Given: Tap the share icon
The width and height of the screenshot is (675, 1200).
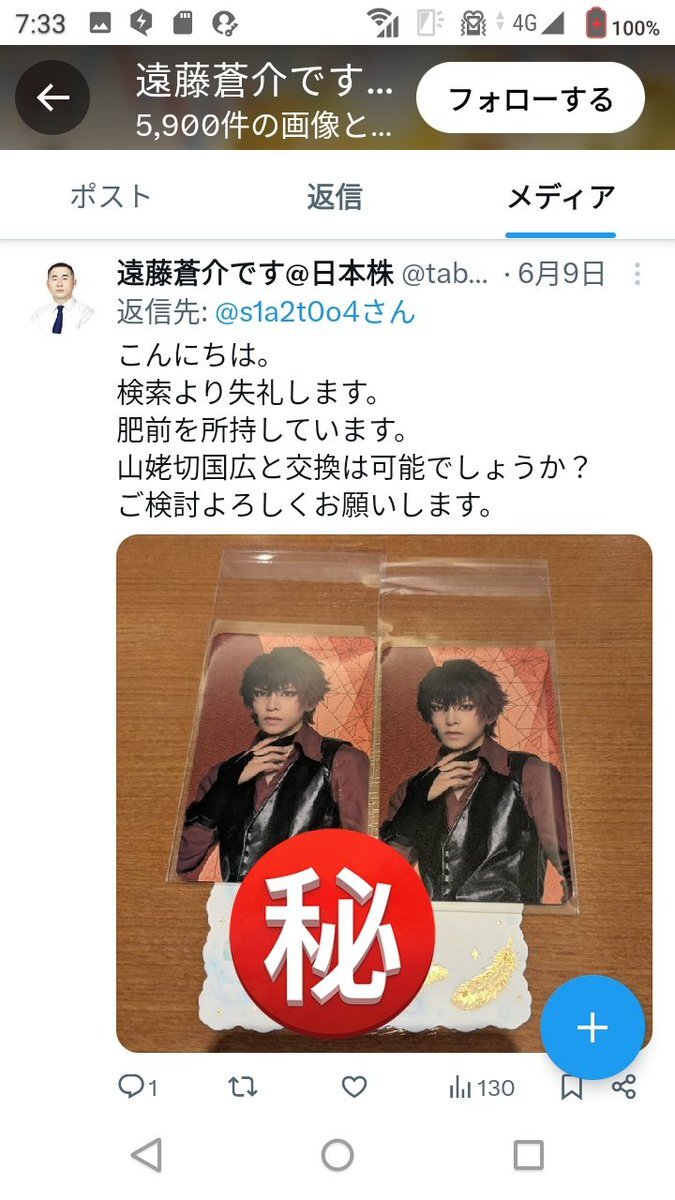Looking at the screenshot, I should pyautogui.click(x=624, y=1087).
